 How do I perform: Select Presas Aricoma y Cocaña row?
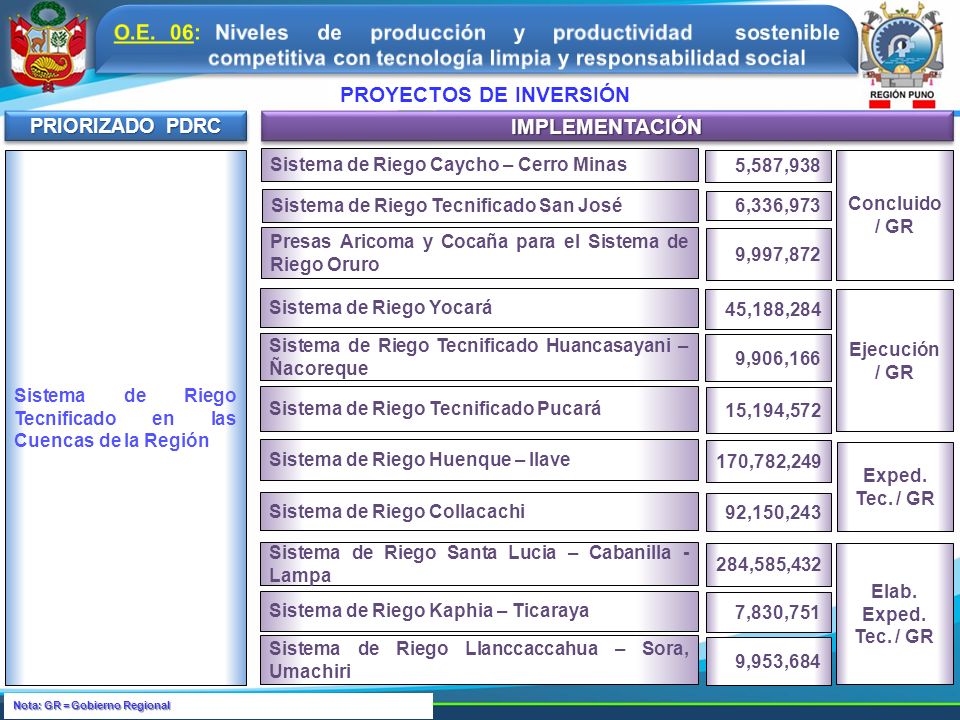coord(479,253)
